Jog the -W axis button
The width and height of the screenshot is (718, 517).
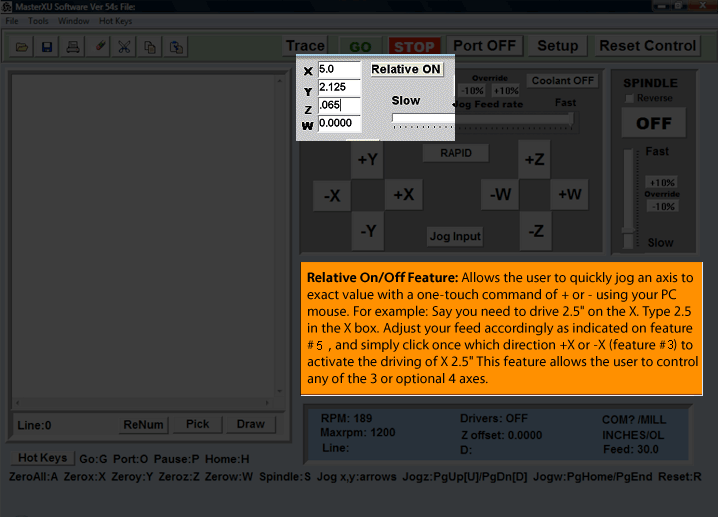point(500,194)
